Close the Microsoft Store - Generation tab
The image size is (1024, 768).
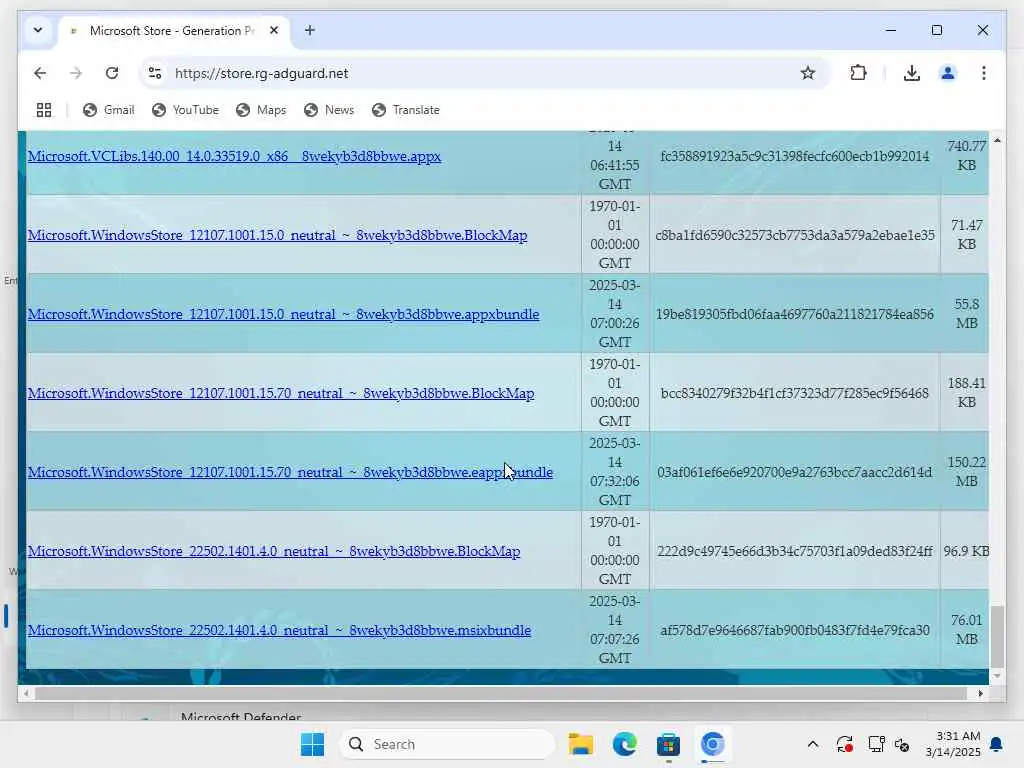click(274, 30)
